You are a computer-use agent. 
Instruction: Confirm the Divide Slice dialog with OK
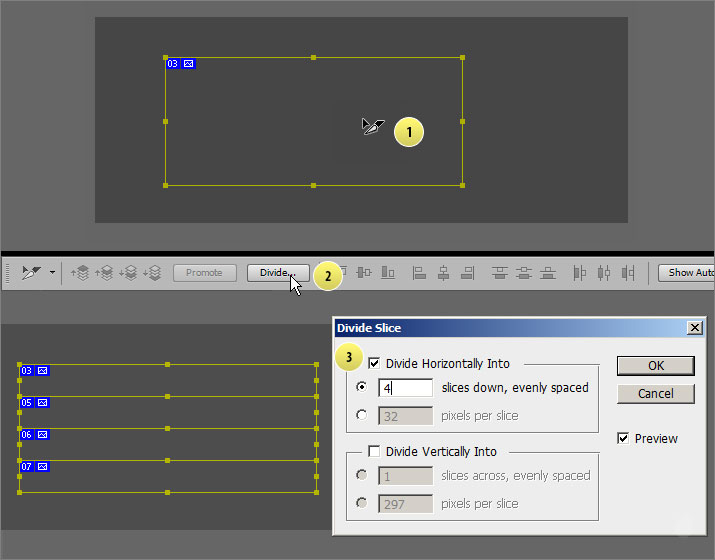655,365
